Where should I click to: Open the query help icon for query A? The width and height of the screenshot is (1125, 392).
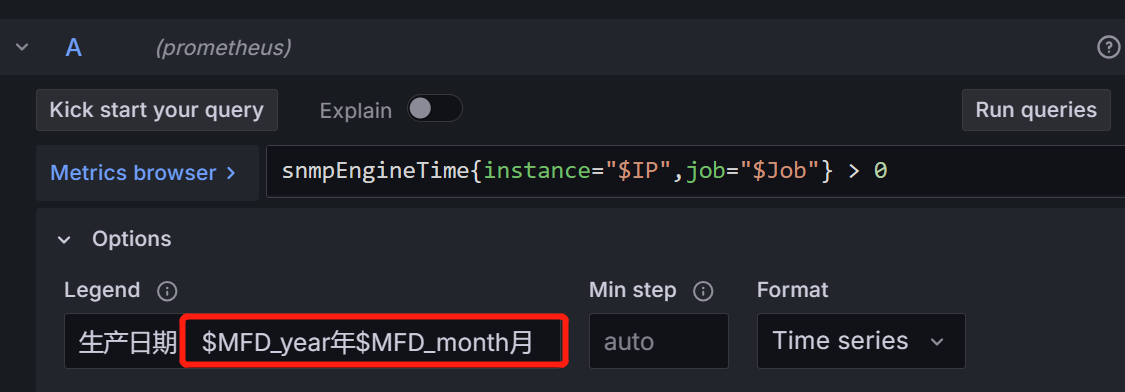click(x=1108, y=48)
